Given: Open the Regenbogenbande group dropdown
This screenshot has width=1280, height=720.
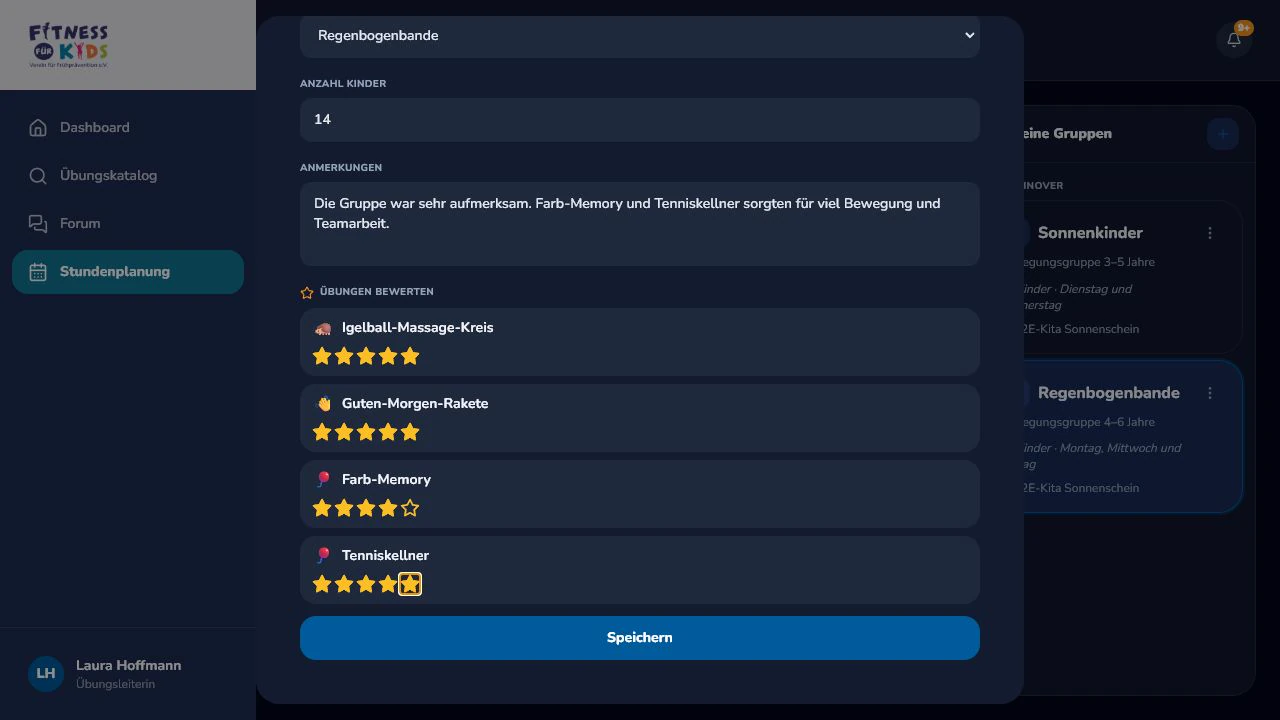Looking at the screenshot, I should coord(640,36).
